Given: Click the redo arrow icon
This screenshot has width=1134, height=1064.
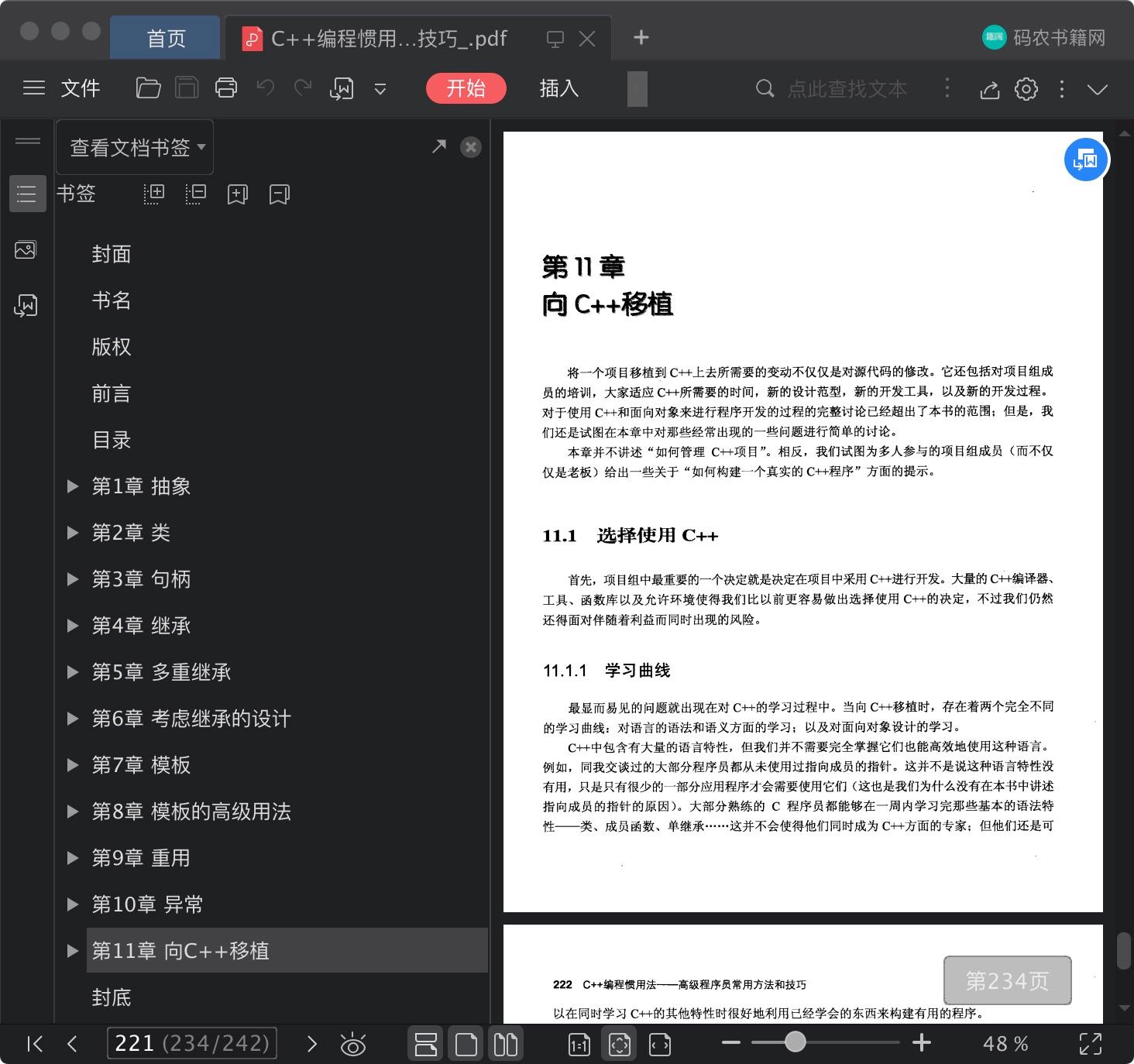Looking at the screenshot, I should (303, 88).
